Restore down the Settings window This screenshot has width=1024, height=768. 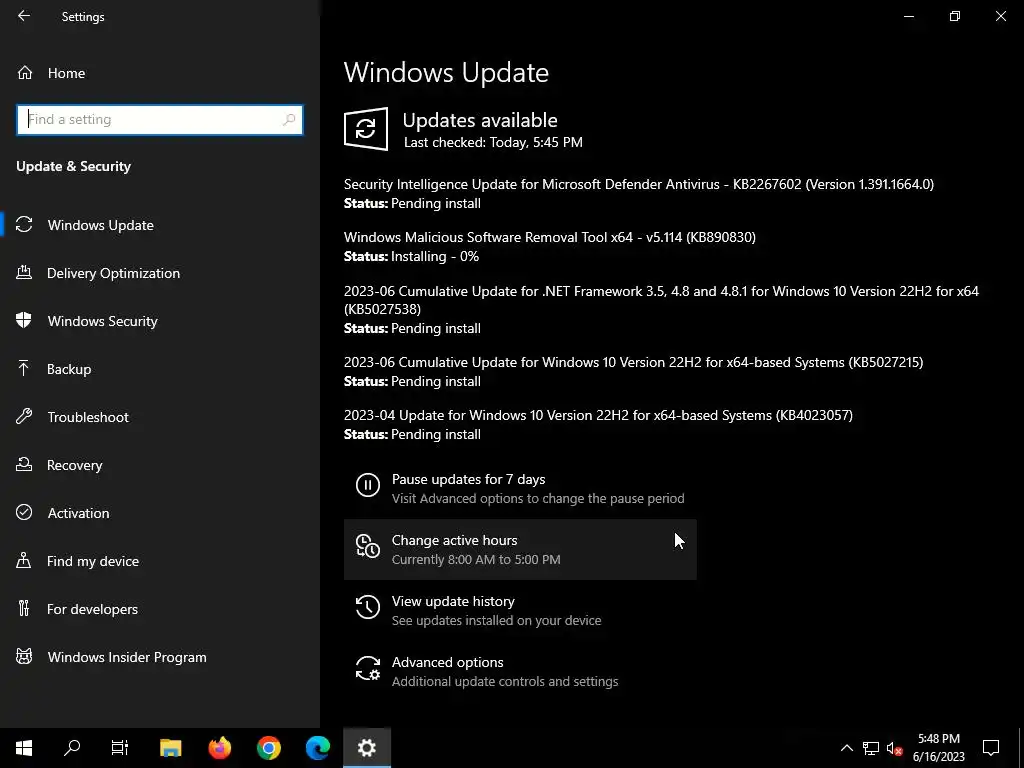click(955, 16)
